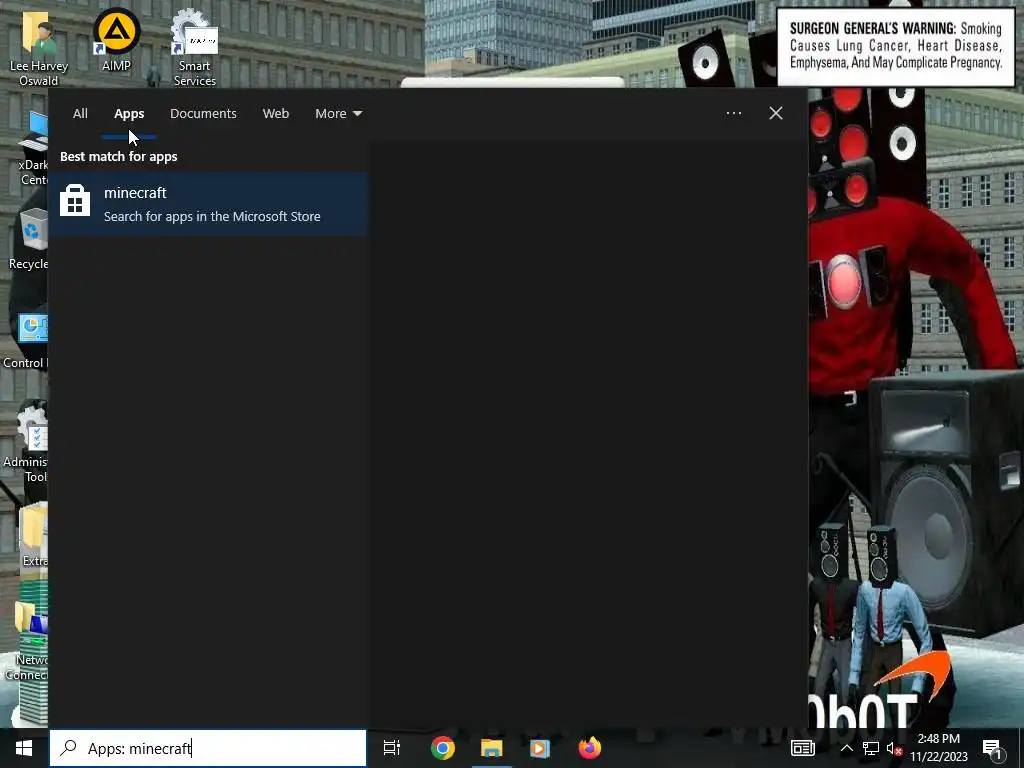Select the Network Connections desktop icon
Screen dimensions: 1024x768
click(x=26, y=640)
